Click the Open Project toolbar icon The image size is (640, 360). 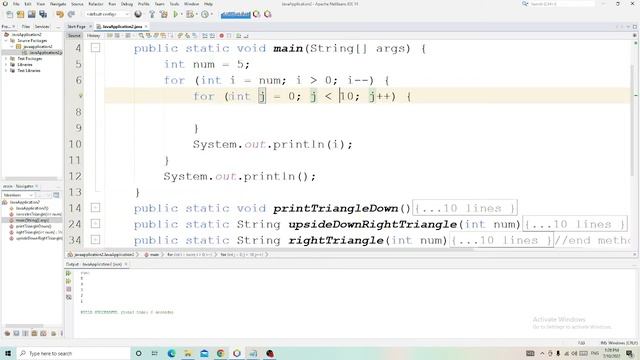click(31, 14)
